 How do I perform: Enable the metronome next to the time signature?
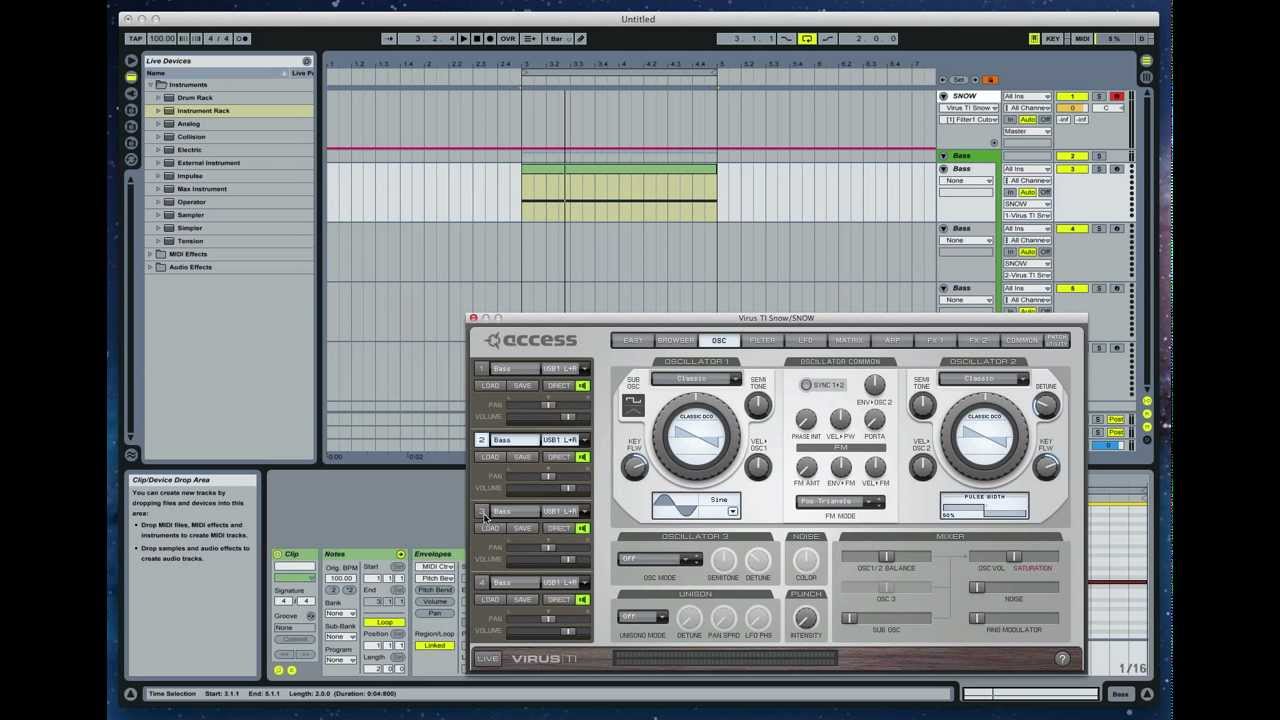pos(242,39)
